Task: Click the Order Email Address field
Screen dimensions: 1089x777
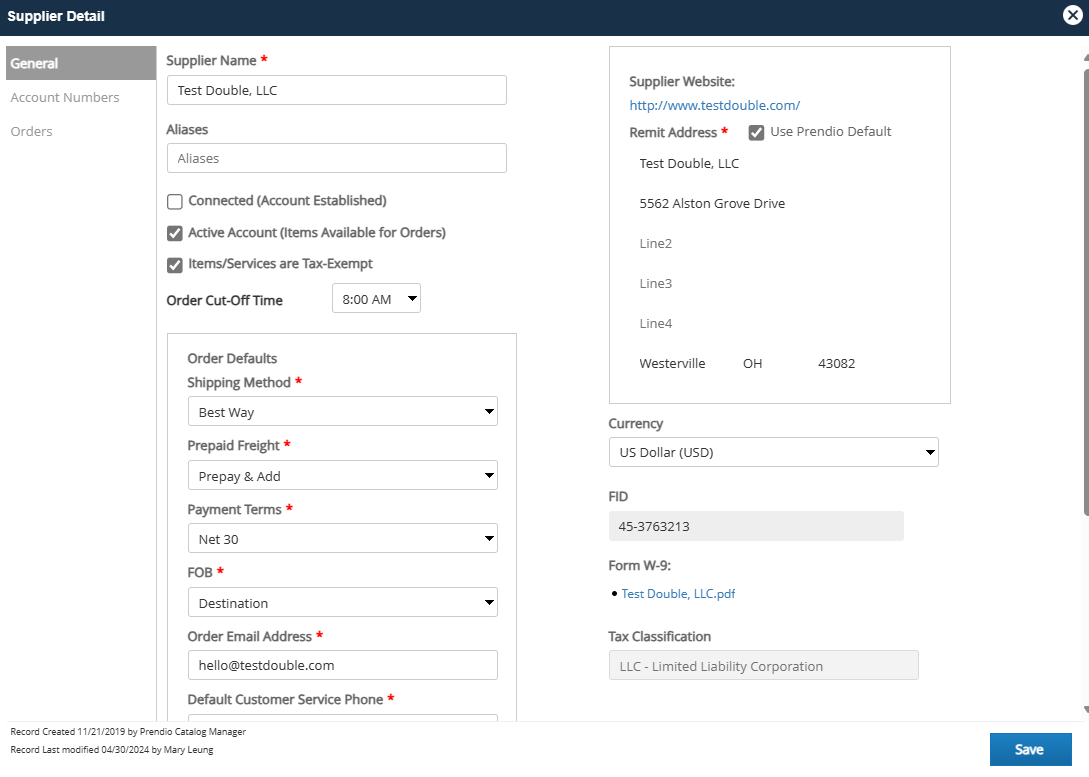Action: pyautogui.click(x=342, y=665)
